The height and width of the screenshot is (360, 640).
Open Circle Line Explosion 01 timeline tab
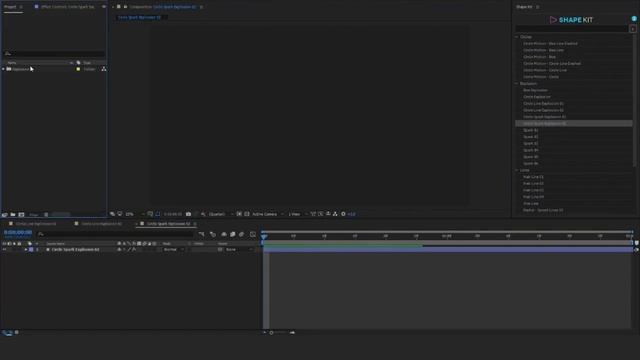click(x=36, y=224)
